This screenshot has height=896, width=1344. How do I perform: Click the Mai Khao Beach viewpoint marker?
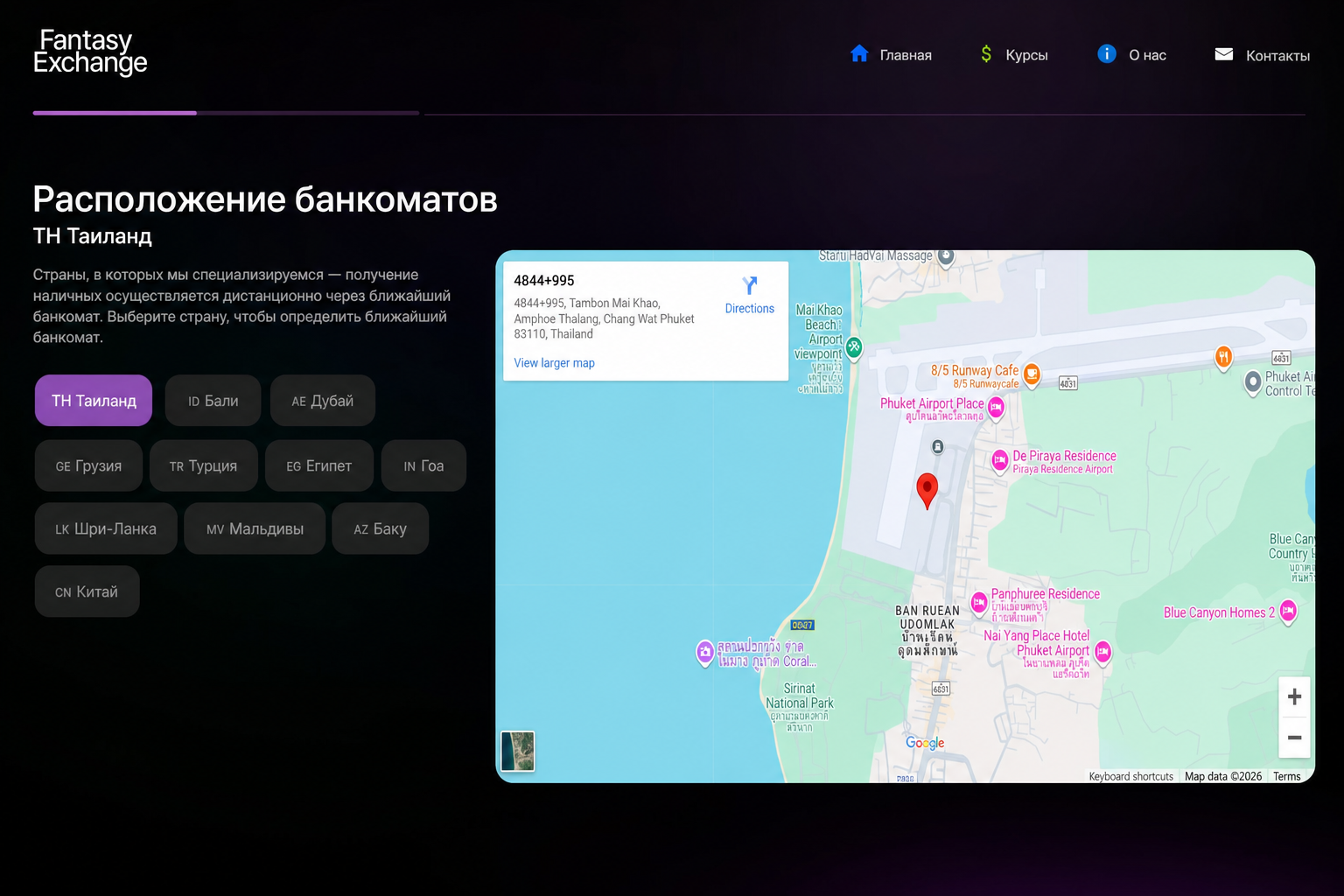(854, 347)
